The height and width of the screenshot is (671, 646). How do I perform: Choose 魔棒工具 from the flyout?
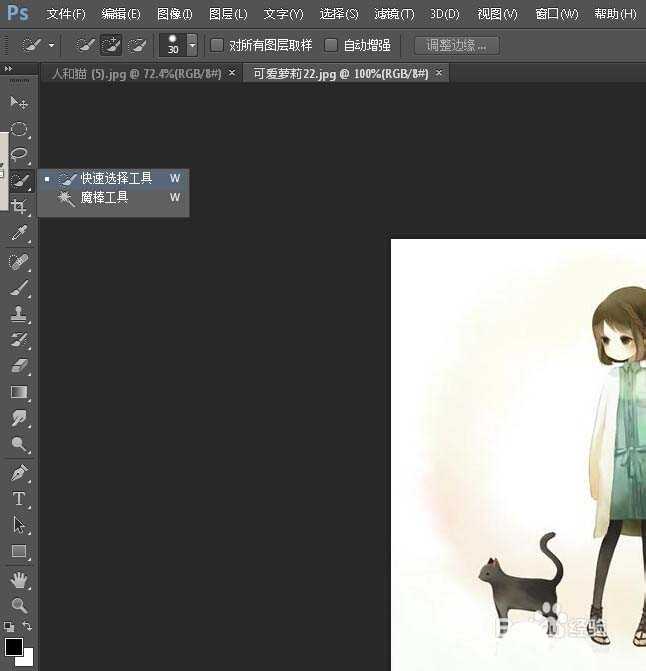(104, 198)
